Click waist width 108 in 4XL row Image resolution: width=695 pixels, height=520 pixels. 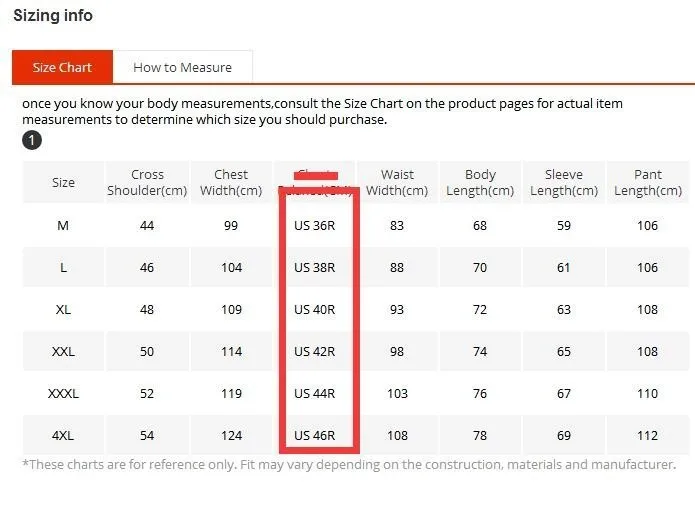point(397,435)
